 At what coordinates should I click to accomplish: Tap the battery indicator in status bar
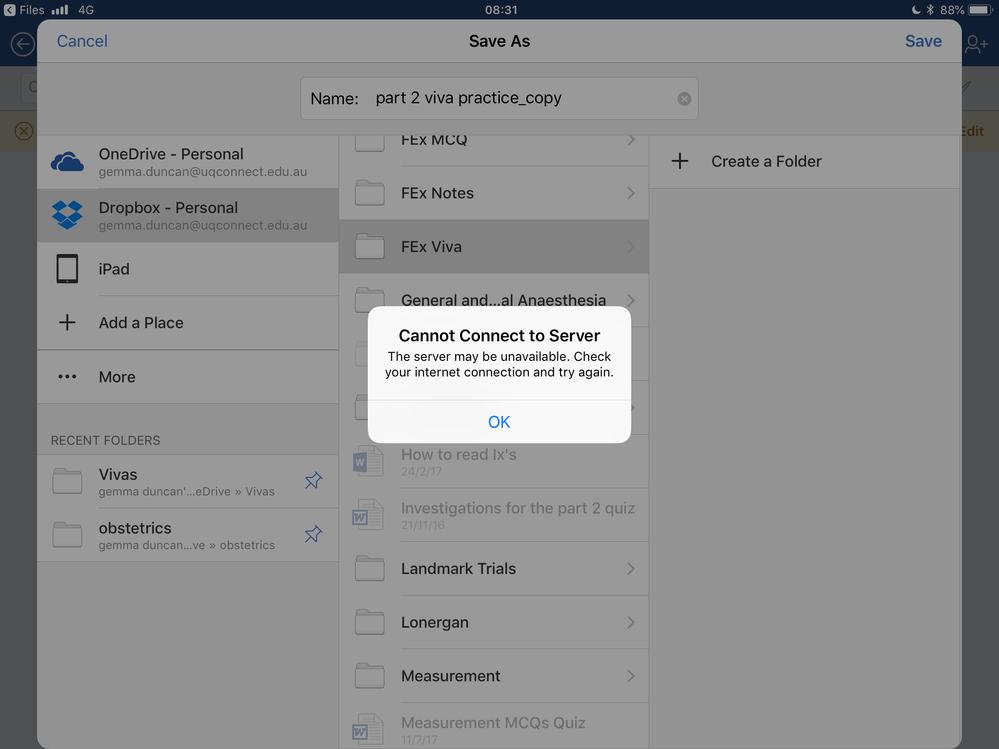click(x=981, y=10)
